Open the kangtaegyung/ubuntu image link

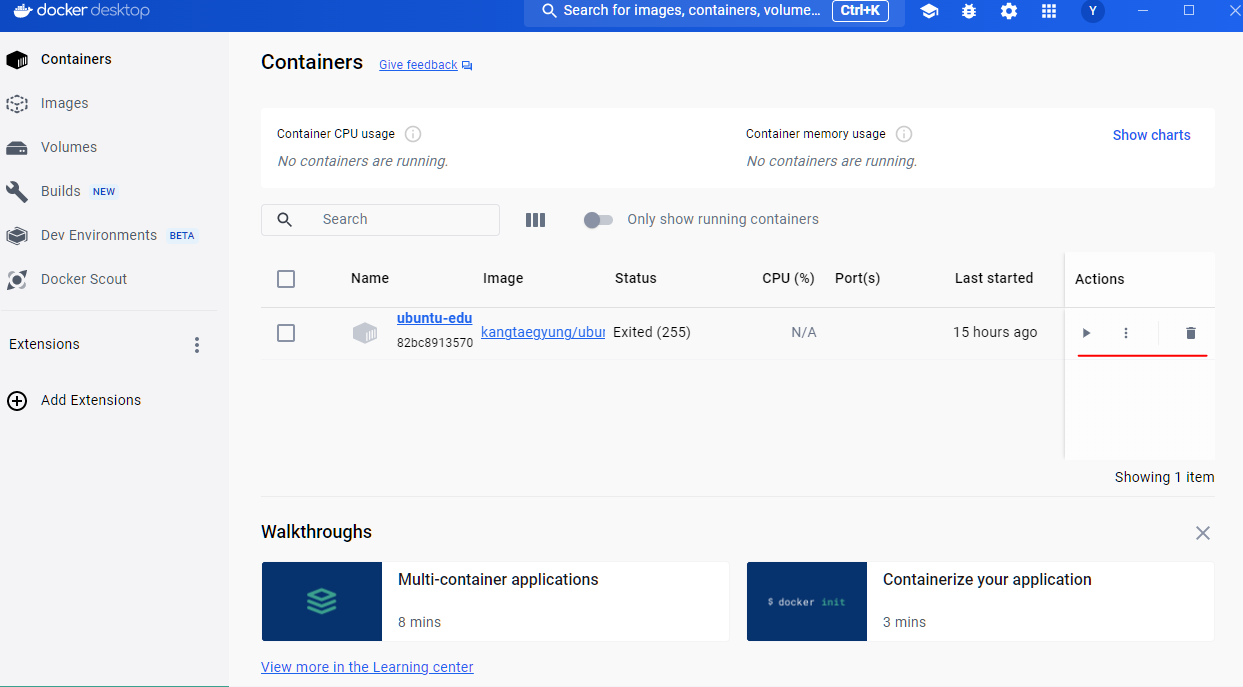pyautogui.click(x=543, y=333)
